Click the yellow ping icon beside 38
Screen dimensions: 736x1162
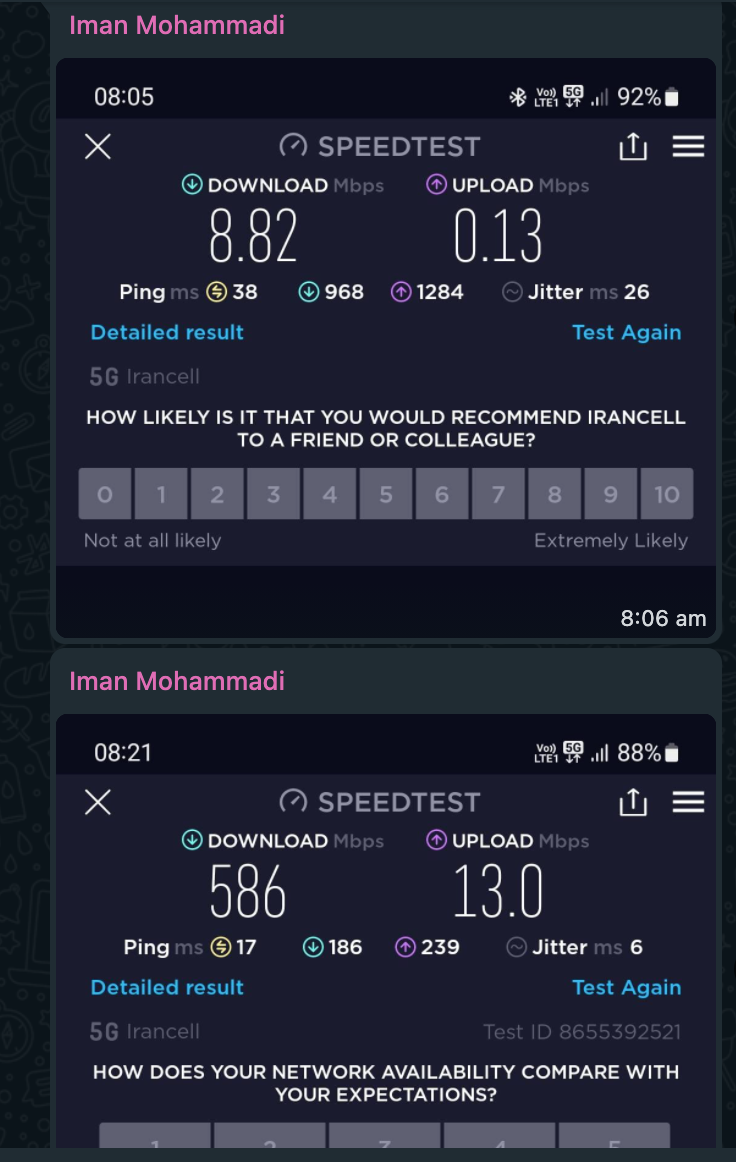point(216,292)
